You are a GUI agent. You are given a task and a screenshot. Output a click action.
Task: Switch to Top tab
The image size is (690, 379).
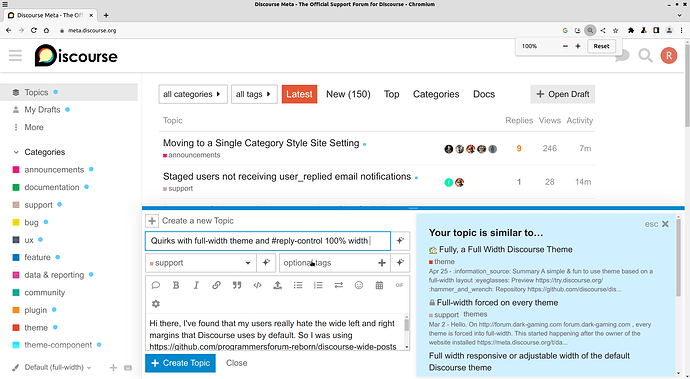pyautogui.click(x=391, y=94)
